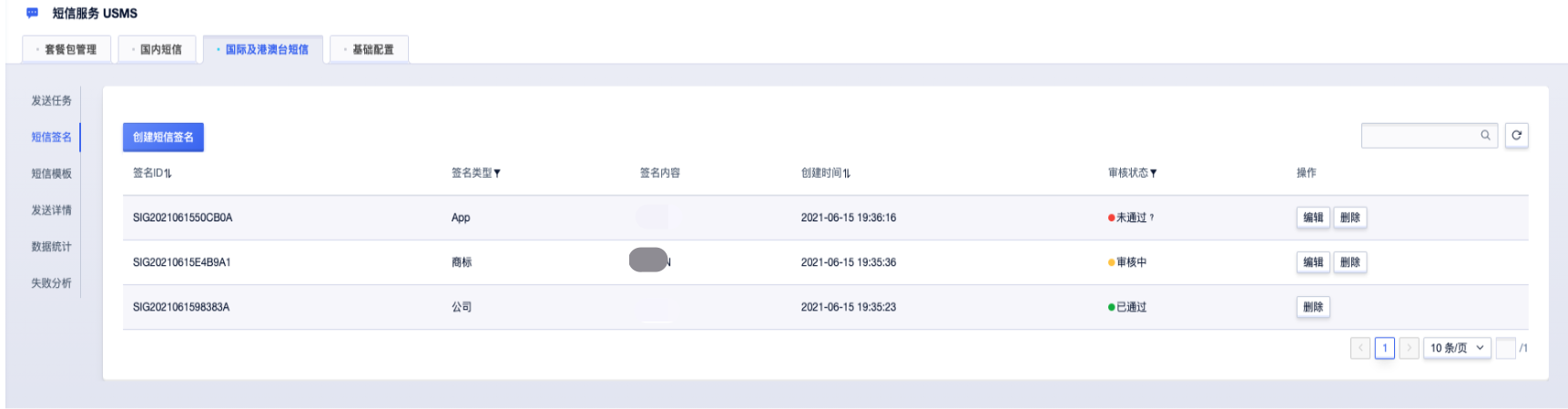Viewport: 1568px width, 409px height.
Task: Click the refresh icon beside search box
Action: point(1516,136)
